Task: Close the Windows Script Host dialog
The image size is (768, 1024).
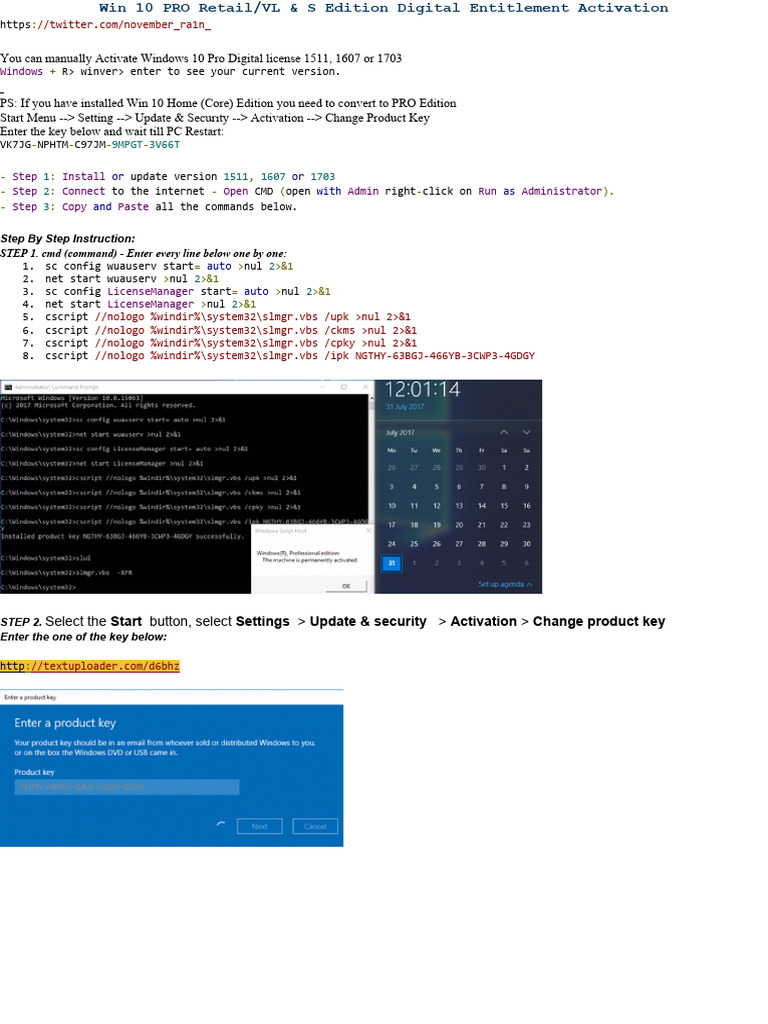Action: (368, 530)
